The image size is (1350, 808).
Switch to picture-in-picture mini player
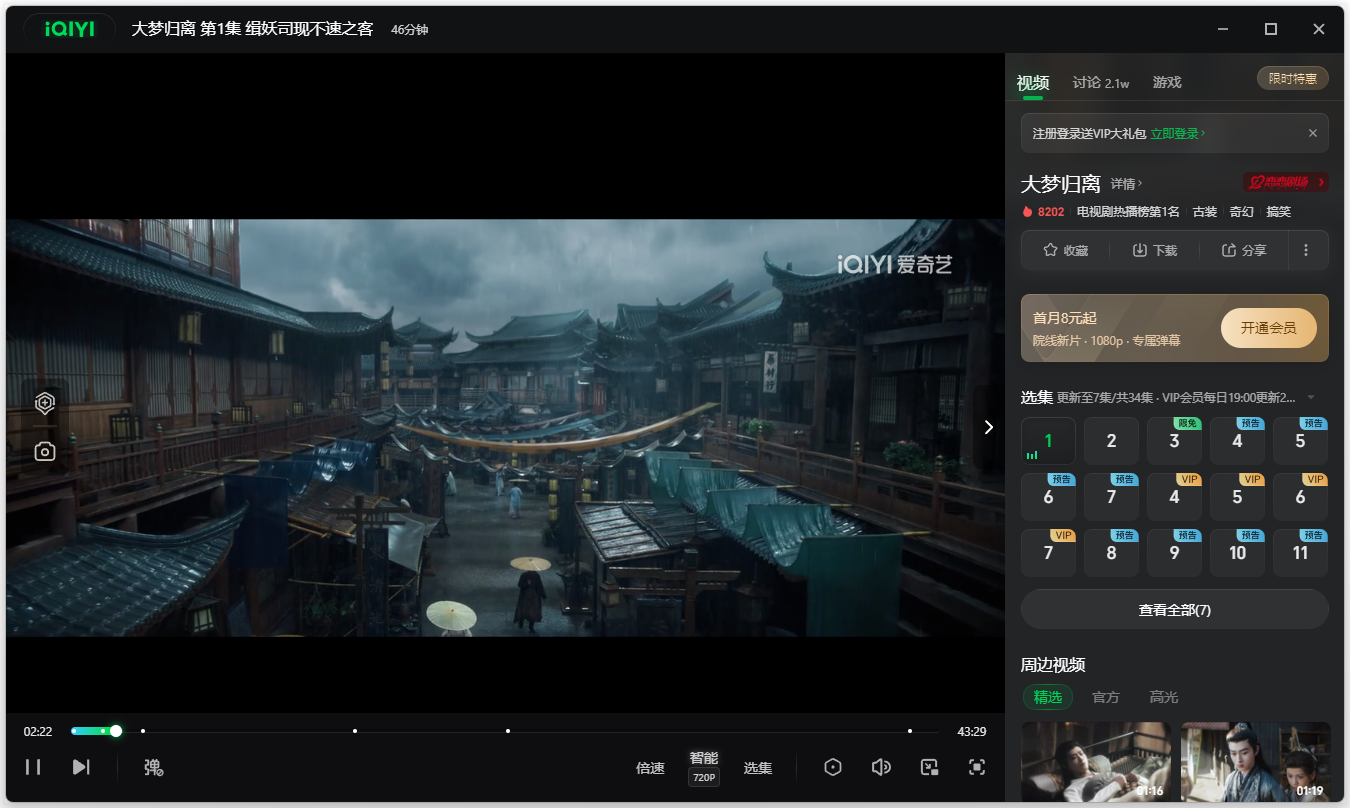click(x=929, y=767)
